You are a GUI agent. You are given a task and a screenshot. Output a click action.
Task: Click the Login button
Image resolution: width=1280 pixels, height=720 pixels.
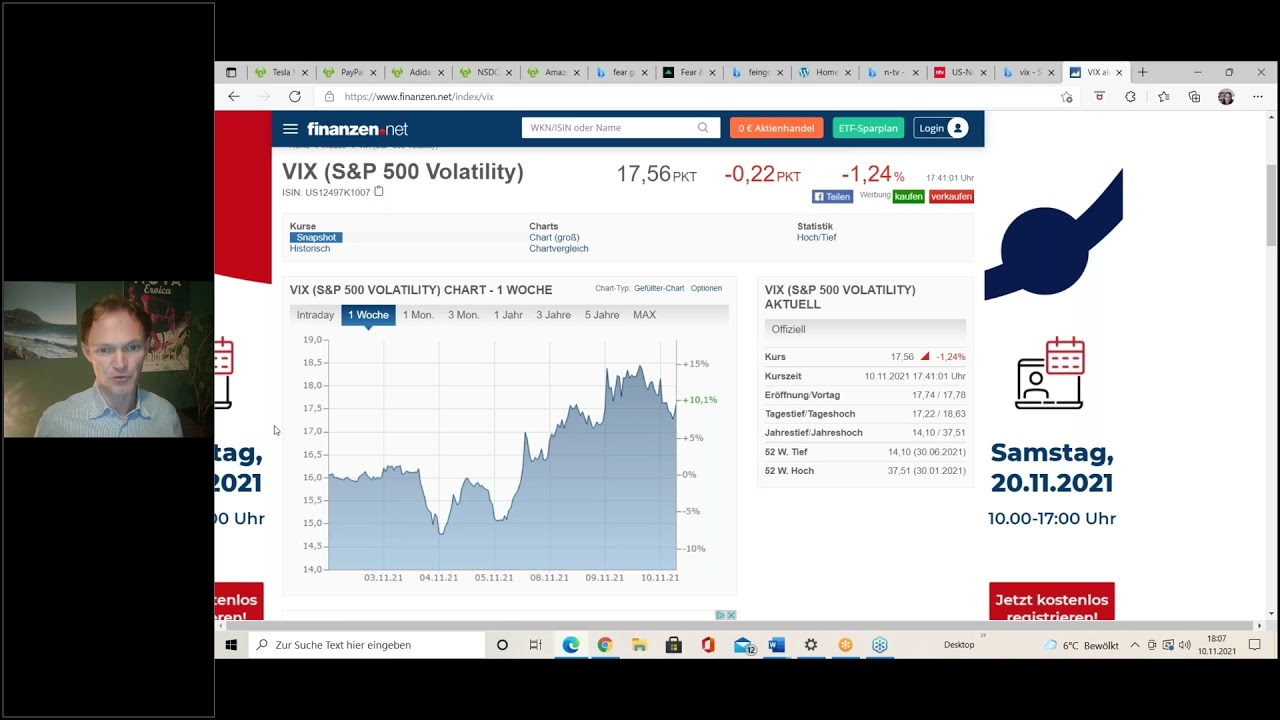[x=941, y=128]
